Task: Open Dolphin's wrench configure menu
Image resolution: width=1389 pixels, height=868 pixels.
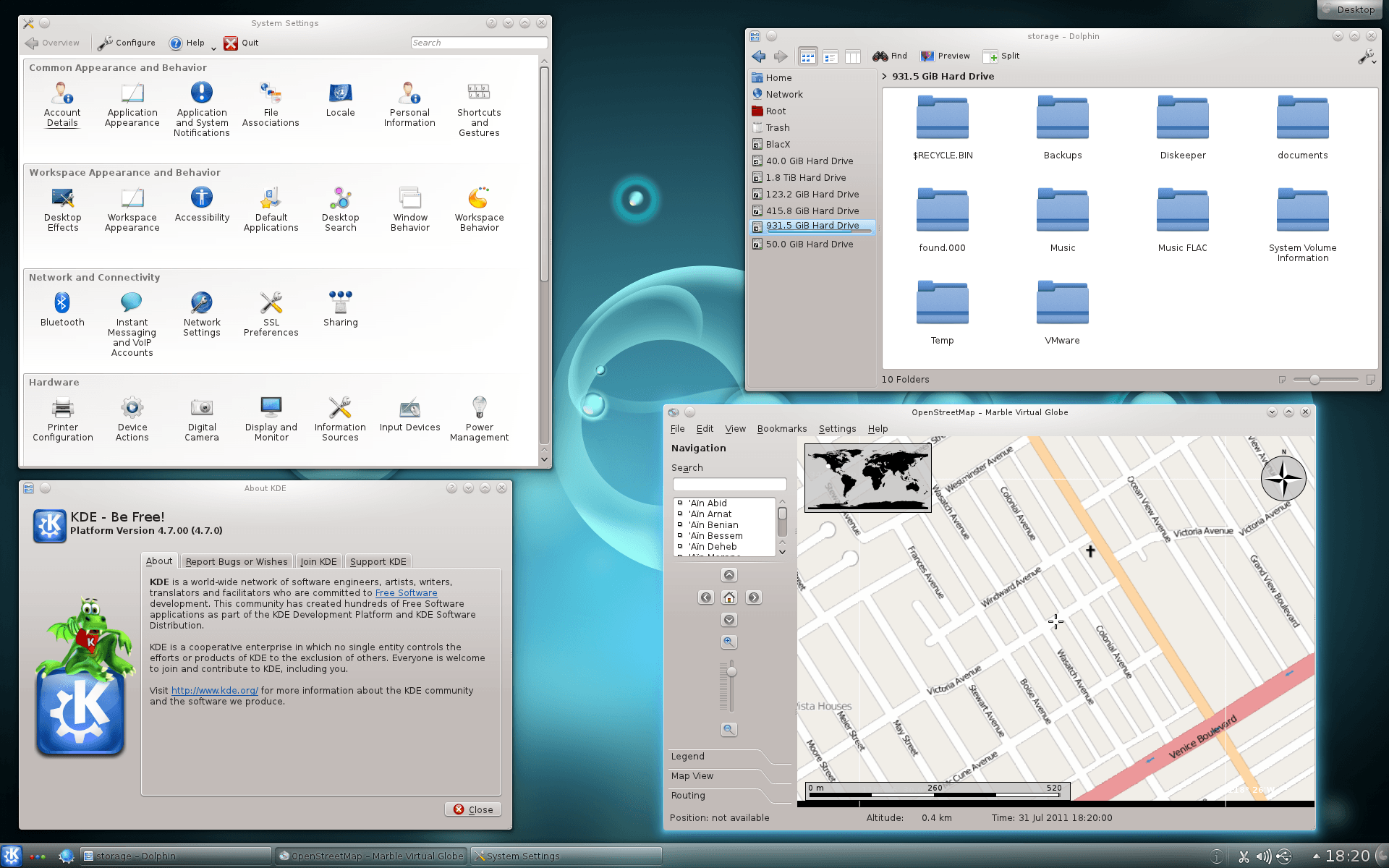Action: coord(1366,56)
